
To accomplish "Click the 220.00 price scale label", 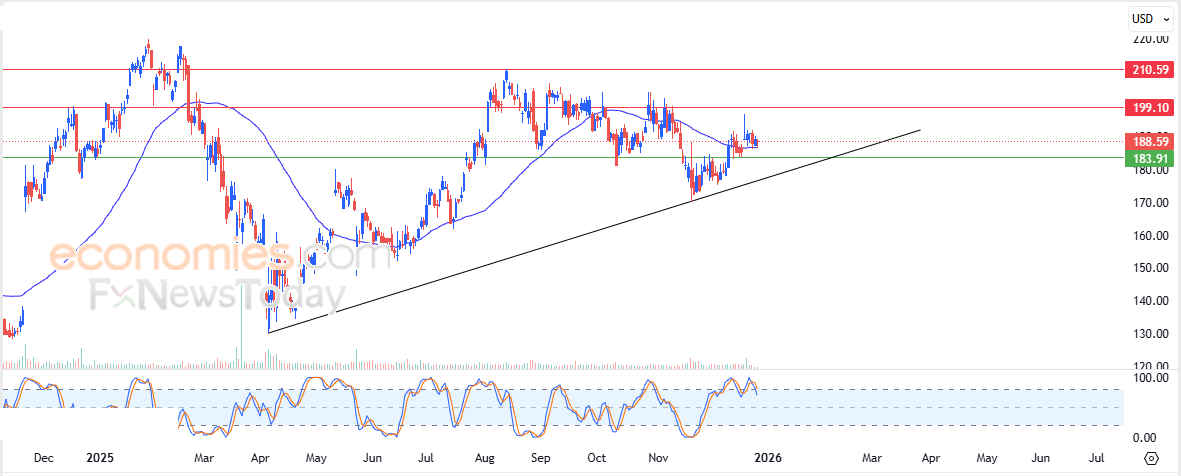I will click(x=1148, y=39).
